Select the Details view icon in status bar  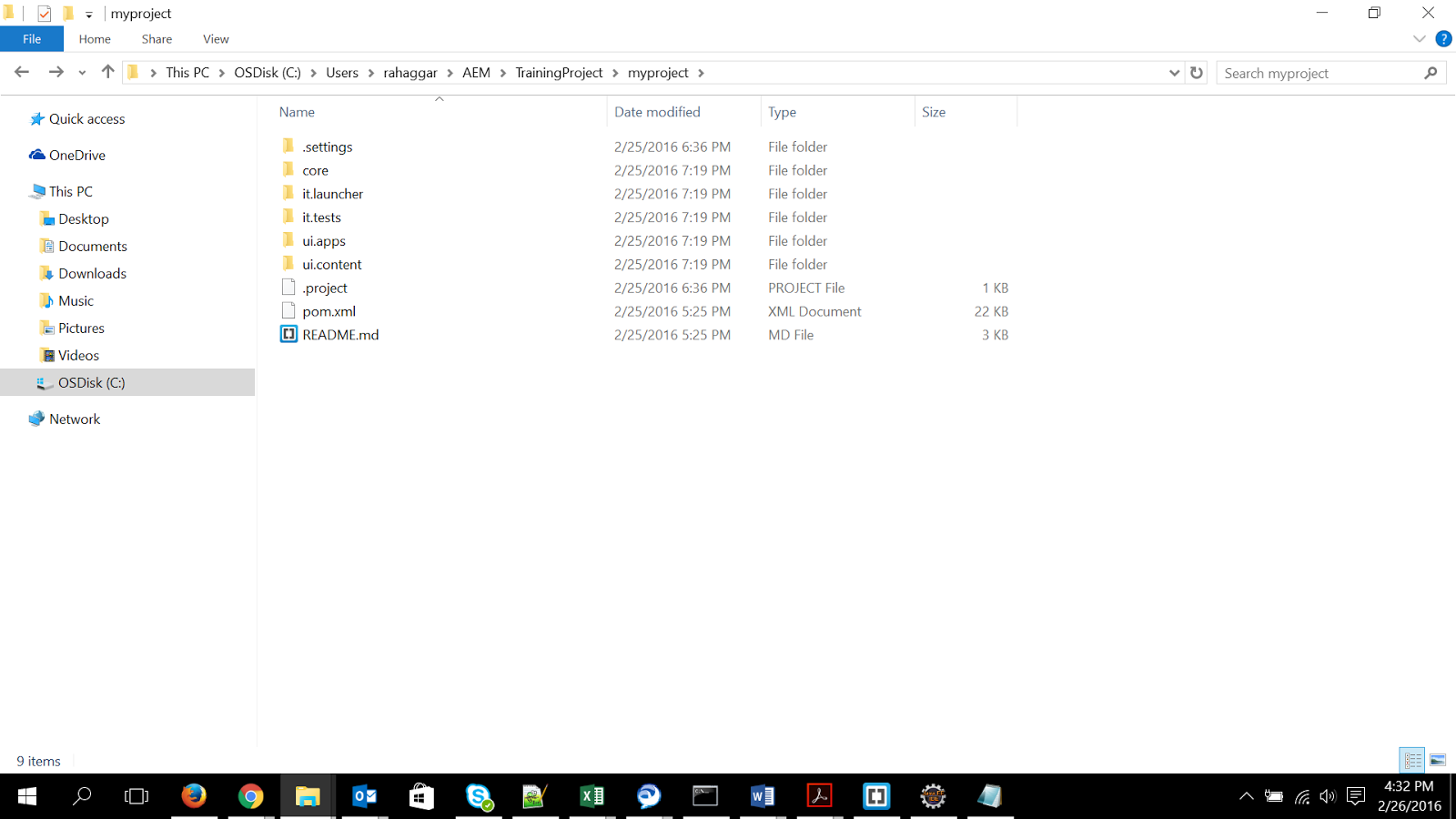(1412, 760)
